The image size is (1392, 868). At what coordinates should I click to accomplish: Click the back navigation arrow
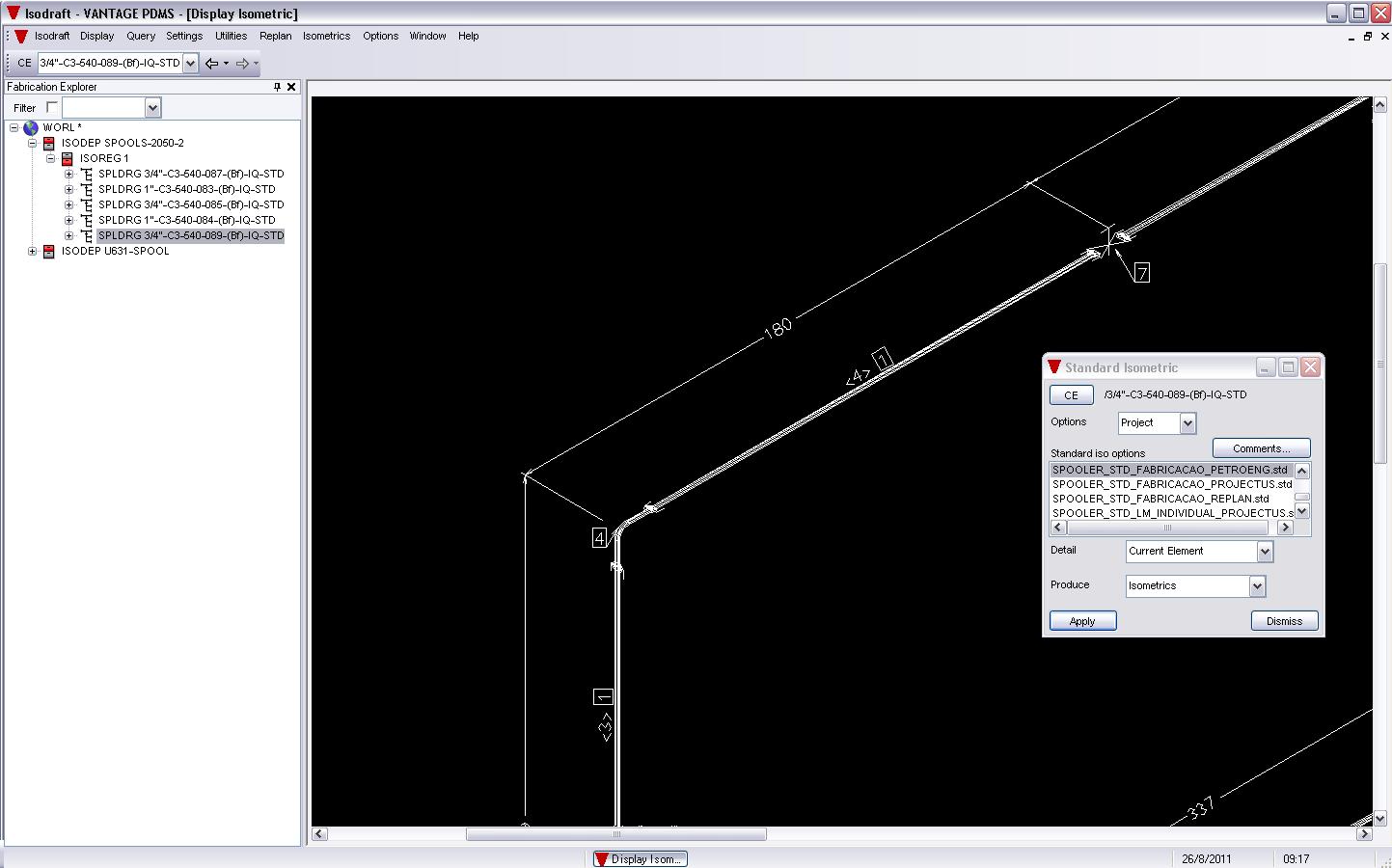[x=211, y=64]
